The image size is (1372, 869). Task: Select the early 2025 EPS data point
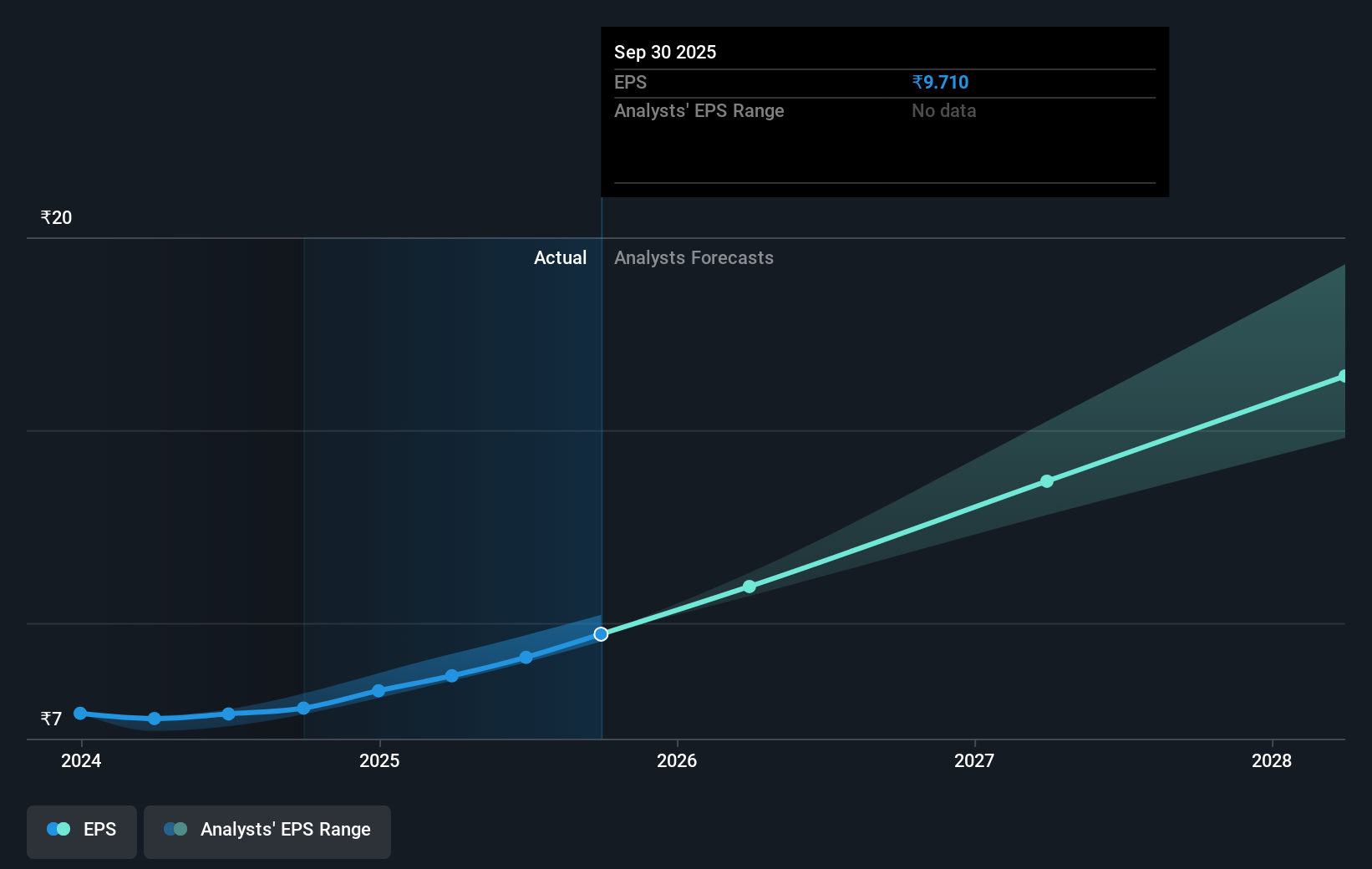378,690
